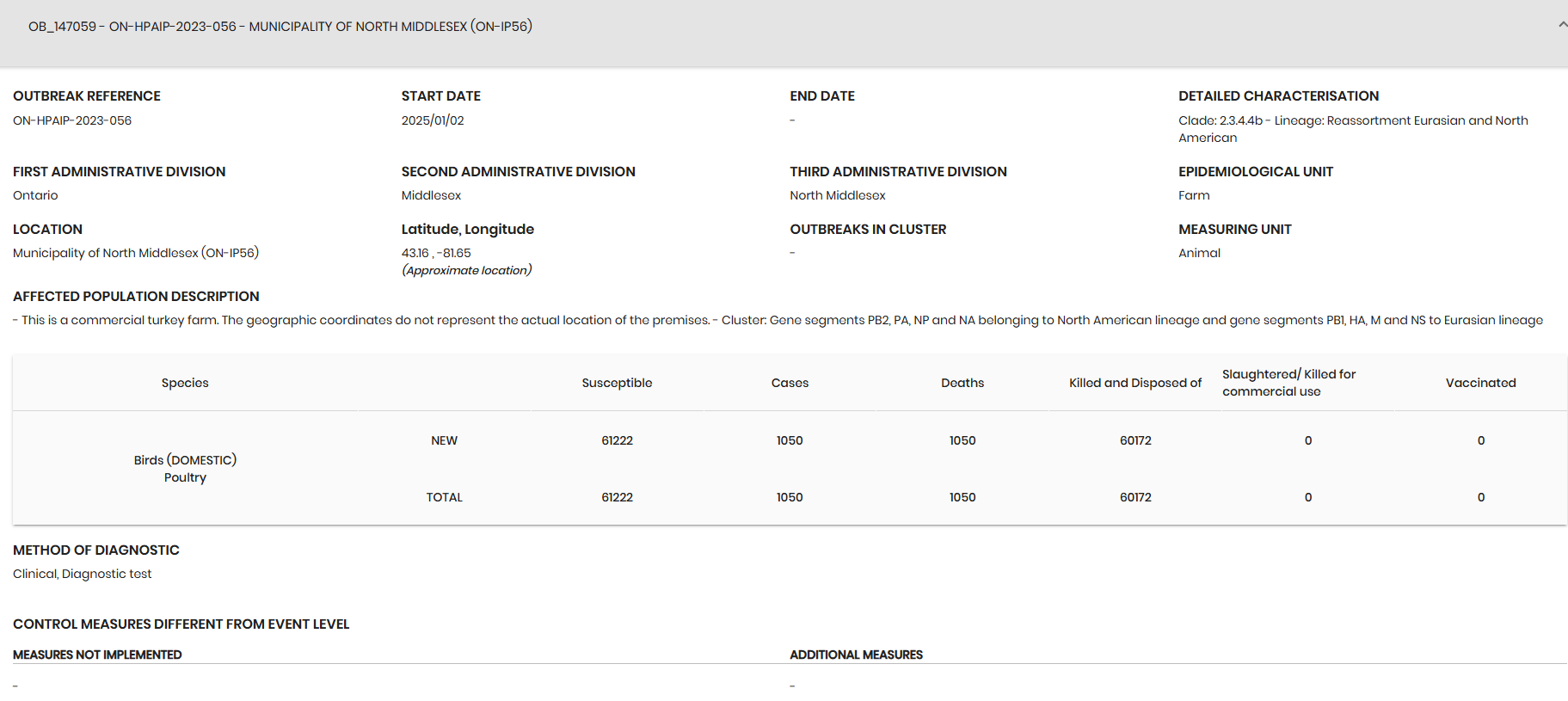Collapse the outbreak panel using the chevron arrow
Screen dimensions: 1568x701
(1562, 25)
